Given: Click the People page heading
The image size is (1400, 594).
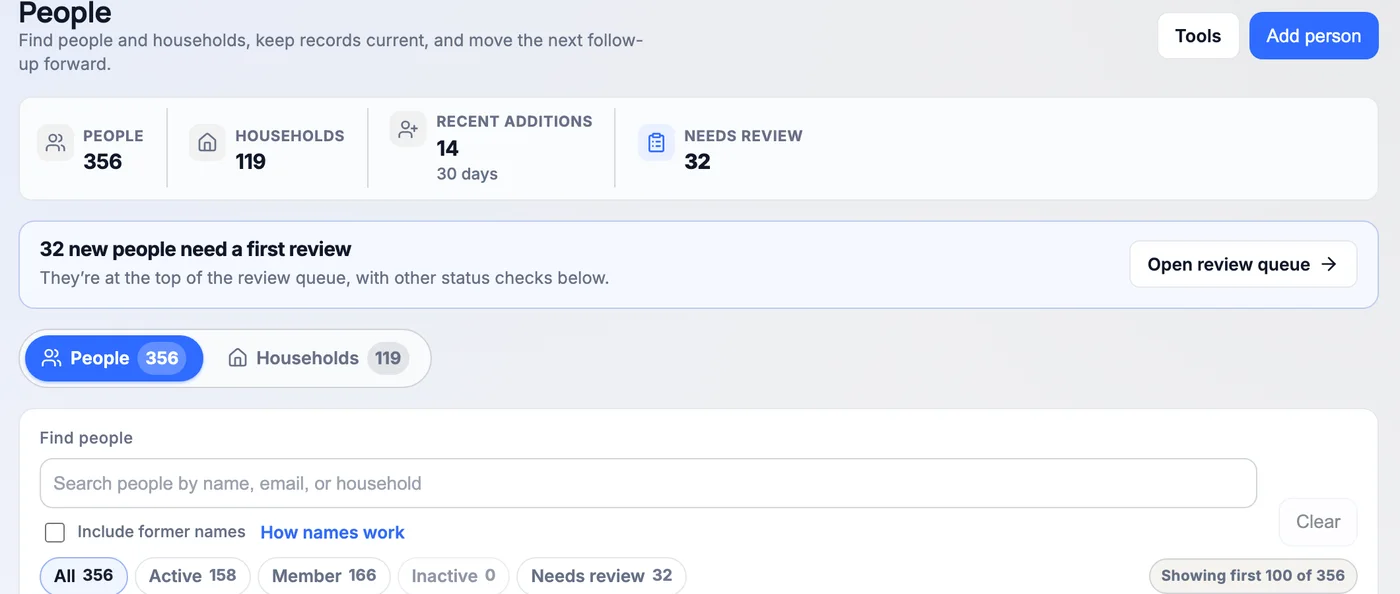Looking at the screenshot, I should [x=65, y=13].
